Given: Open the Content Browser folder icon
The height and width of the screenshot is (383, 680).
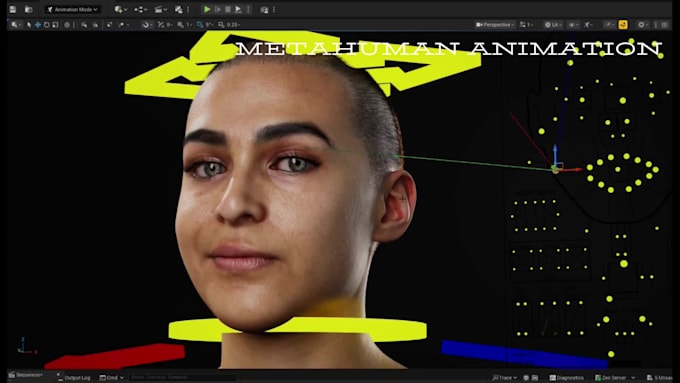Looking at the screenshot, I should tap(29, 9).
